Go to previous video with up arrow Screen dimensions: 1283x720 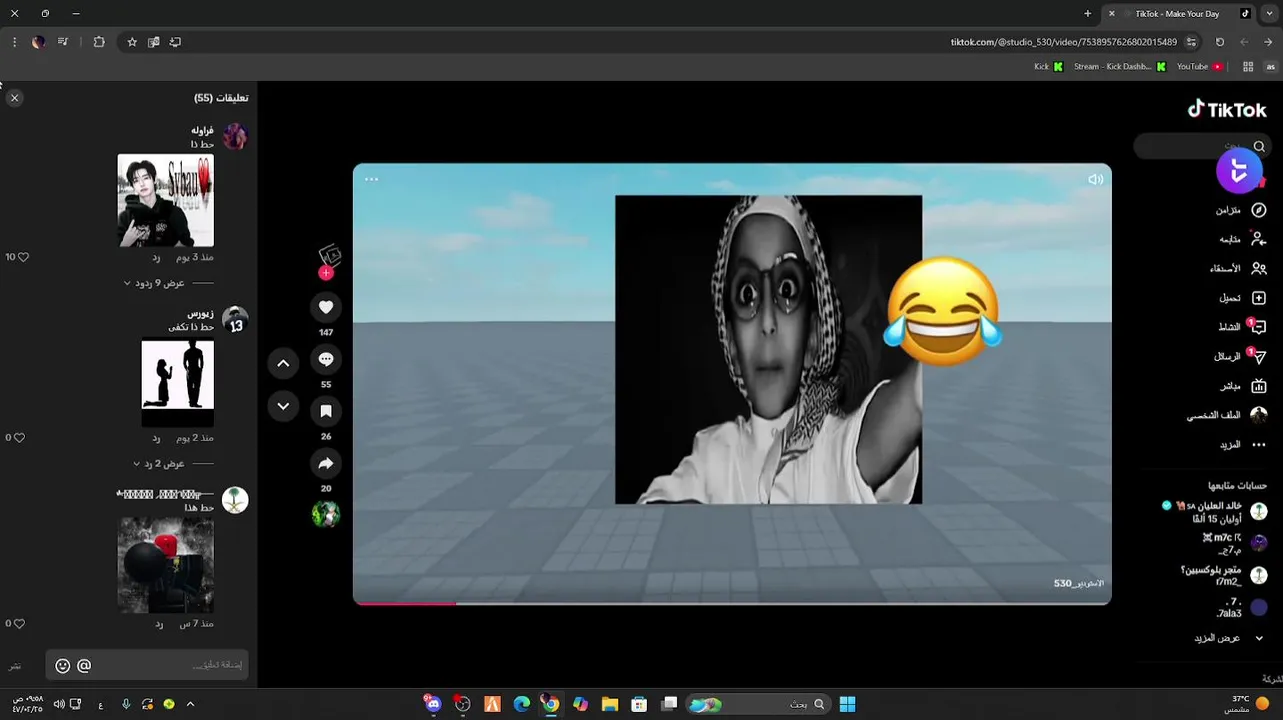(283, 364)
